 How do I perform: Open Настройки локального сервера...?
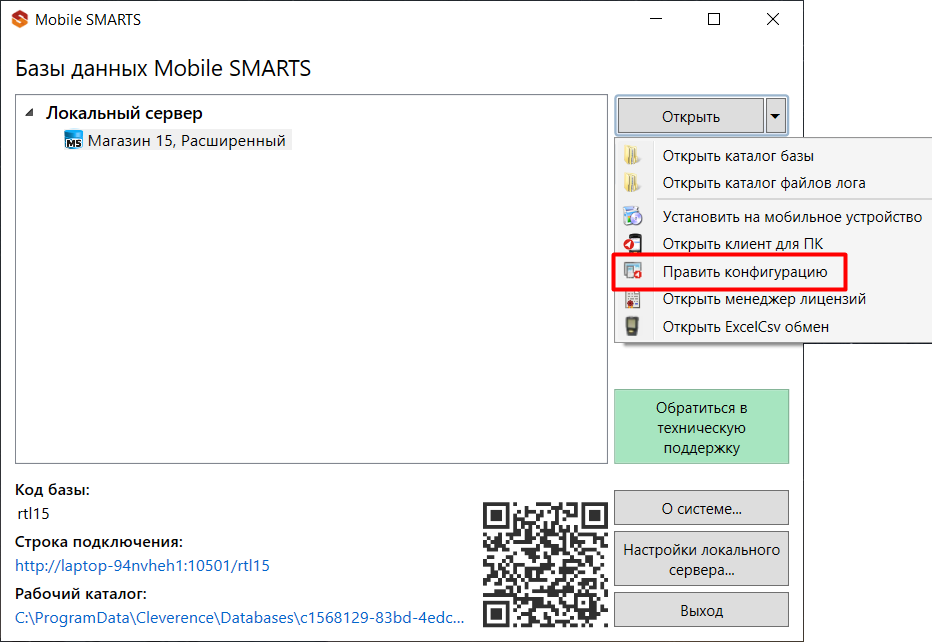(701, 559)
